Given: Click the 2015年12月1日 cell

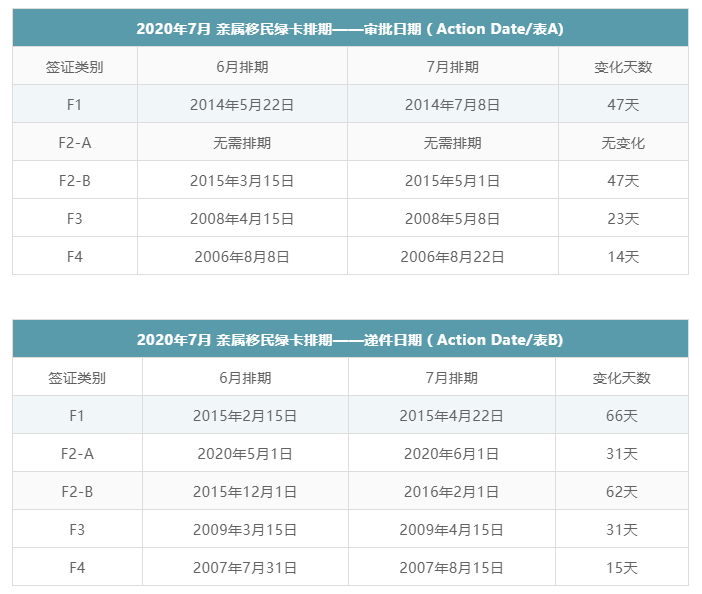Looking at the screenshot, I should [x=245, y=492].
